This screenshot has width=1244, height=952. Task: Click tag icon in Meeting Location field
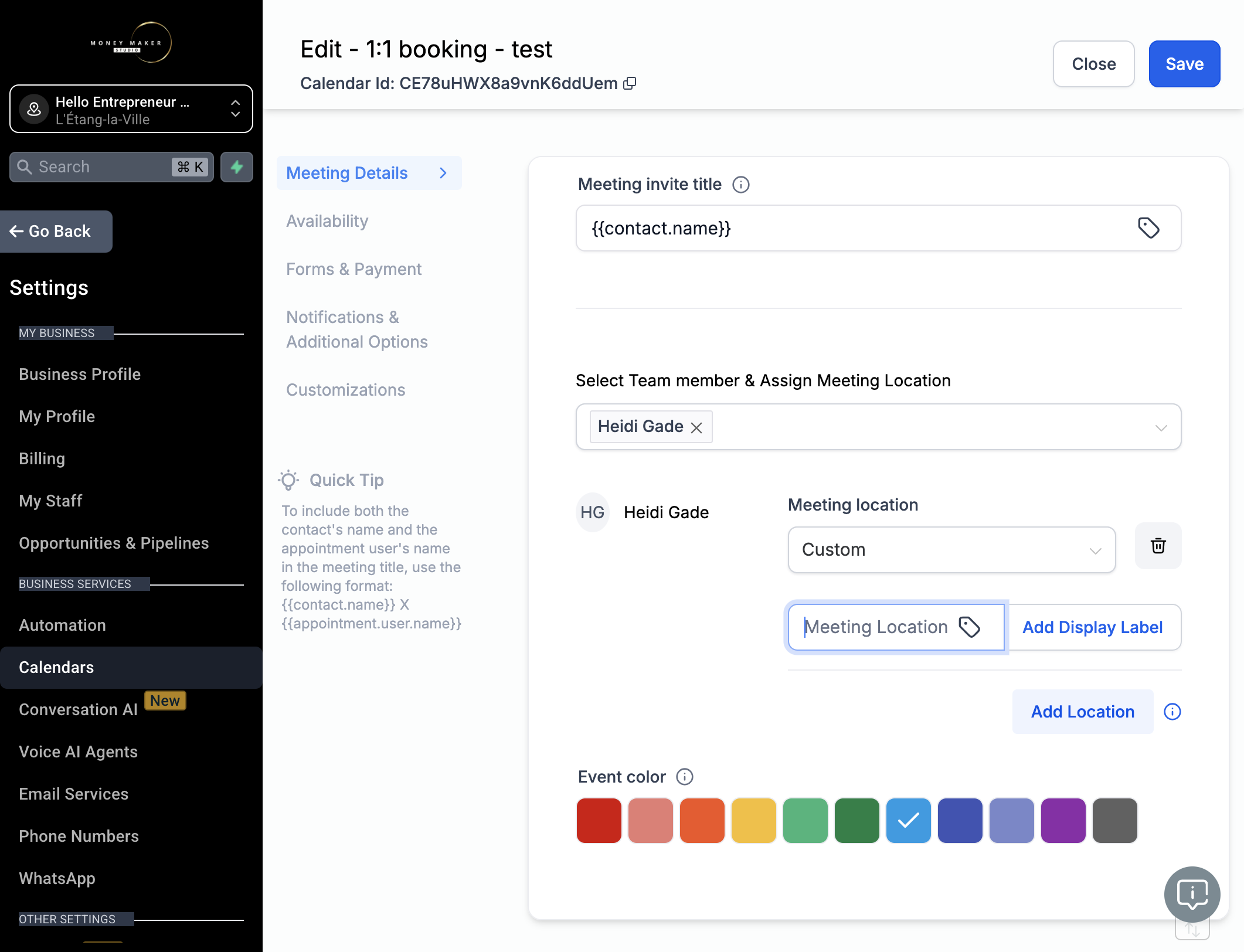[x=970, y=627]
